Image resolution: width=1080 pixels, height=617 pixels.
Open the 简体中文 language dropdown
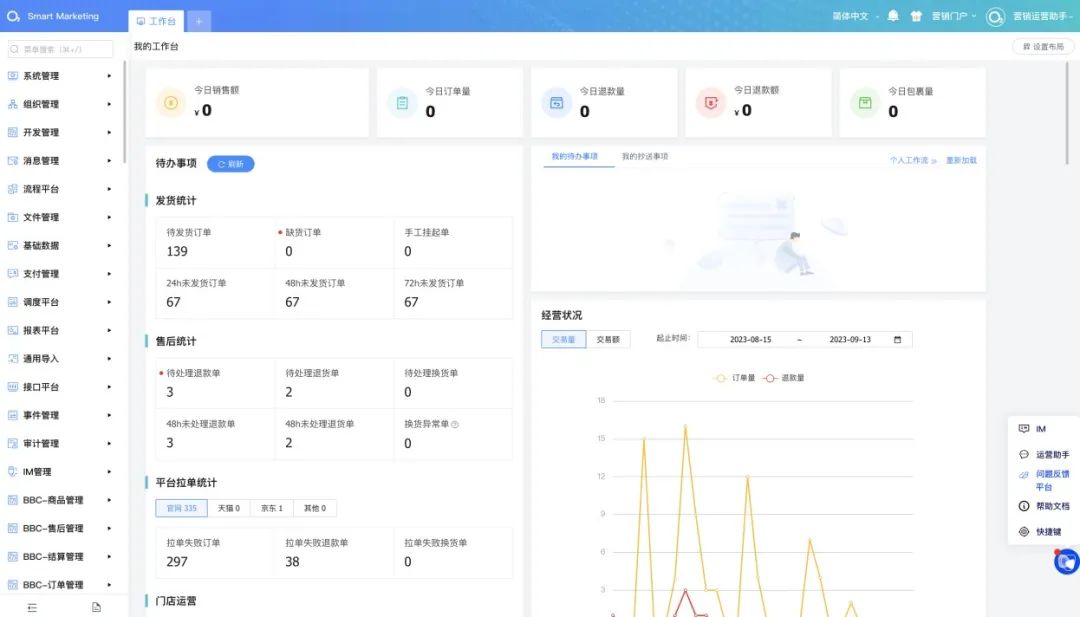[855, 16]
